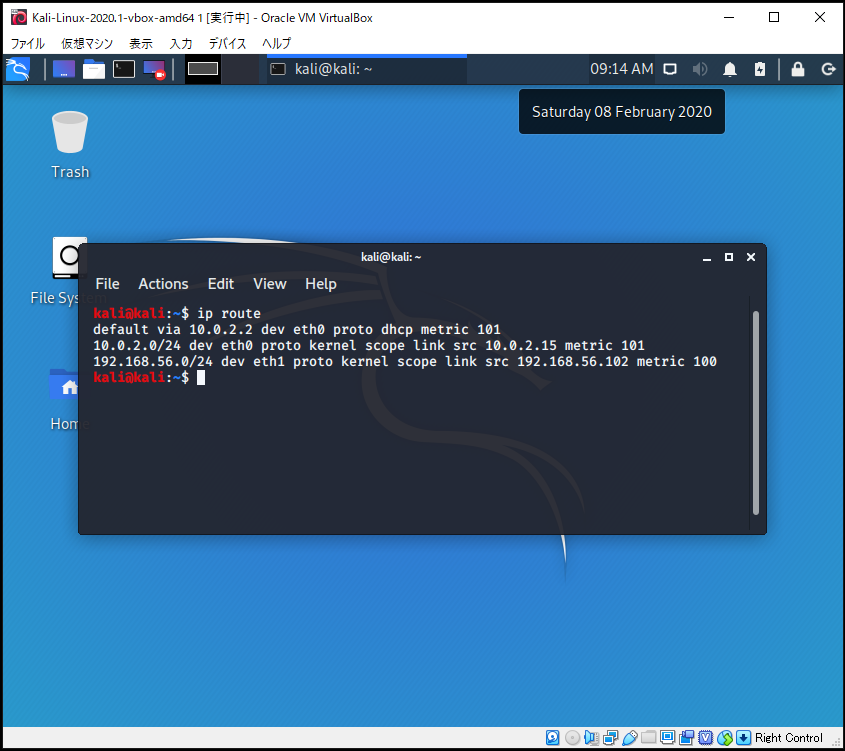
Task: Select the Home folder desktop icon
Action: (64, 399)
